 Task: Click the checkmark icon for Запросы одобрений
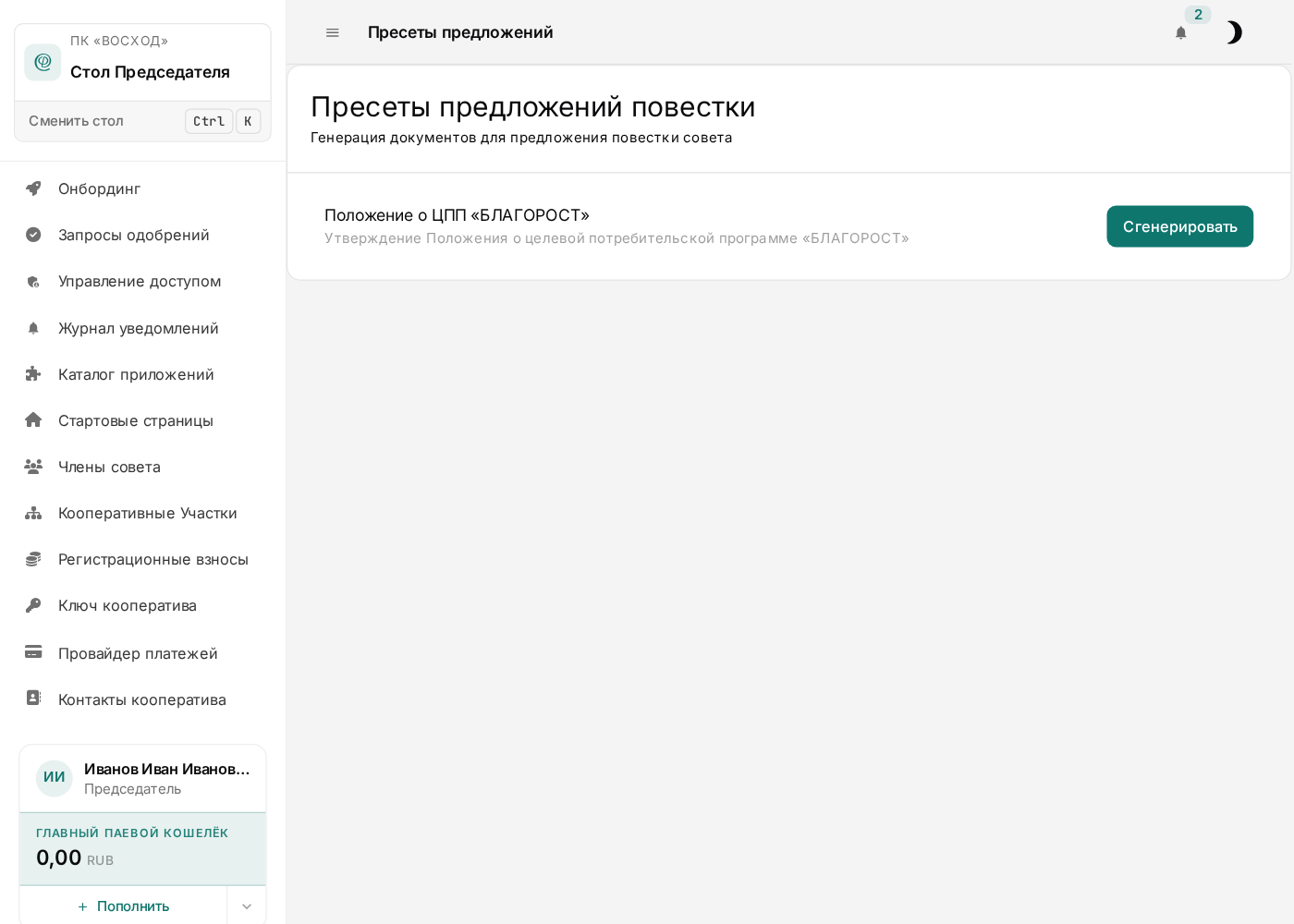point(33,235)
